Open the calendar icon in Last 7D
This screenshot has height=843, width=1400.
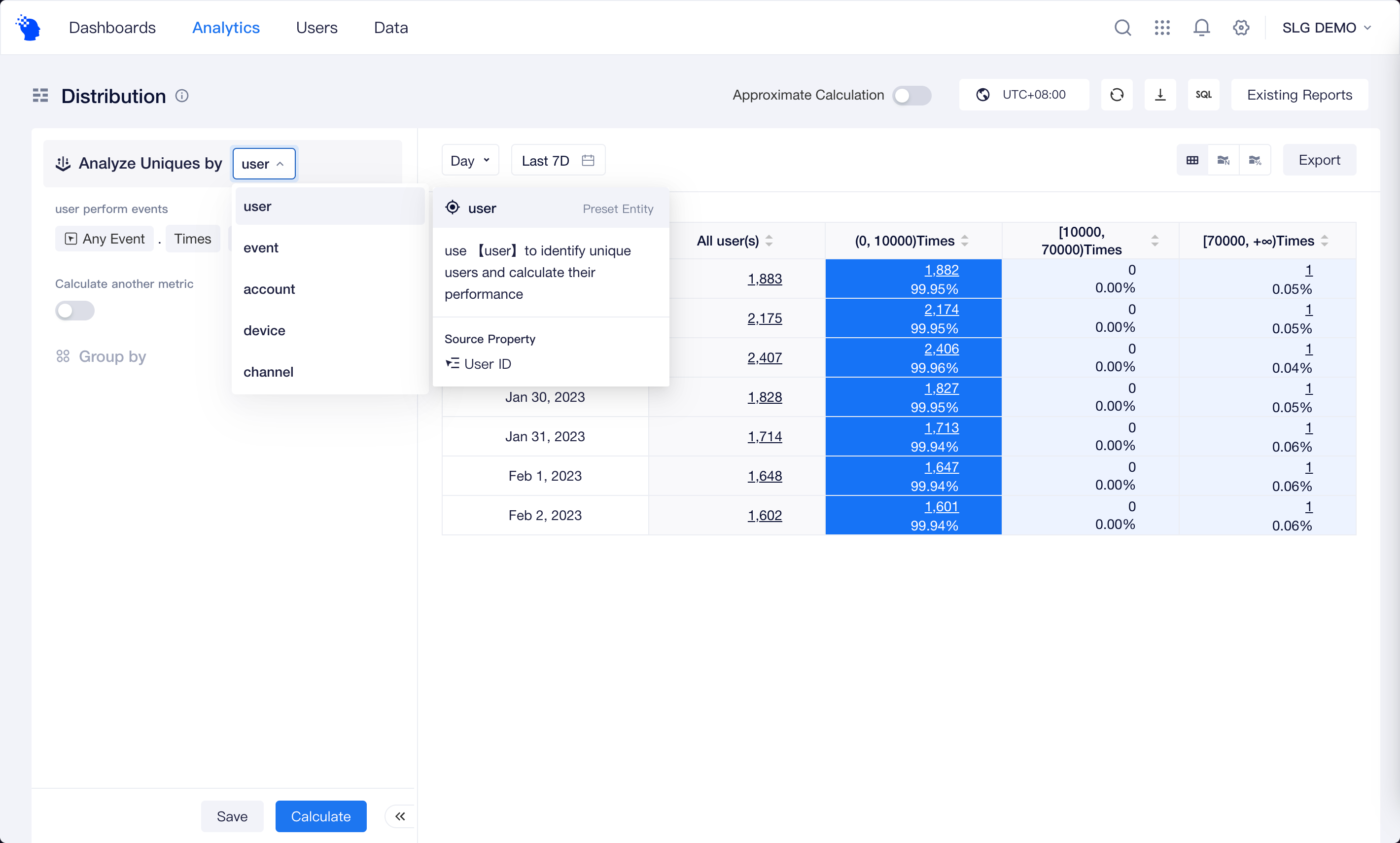[588, 160]
